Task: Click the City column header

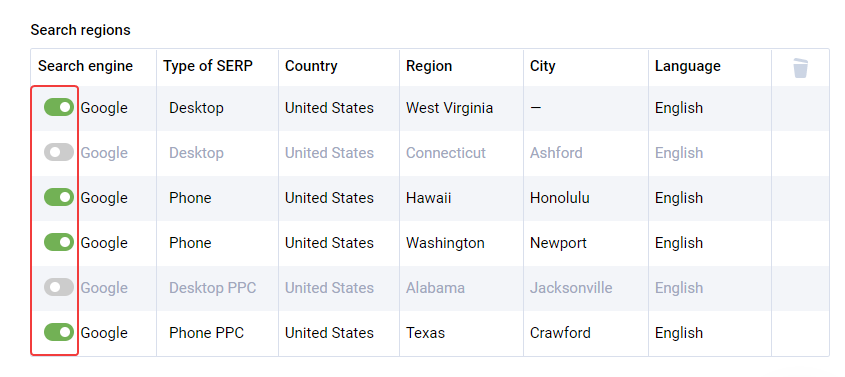Action: 543,66
